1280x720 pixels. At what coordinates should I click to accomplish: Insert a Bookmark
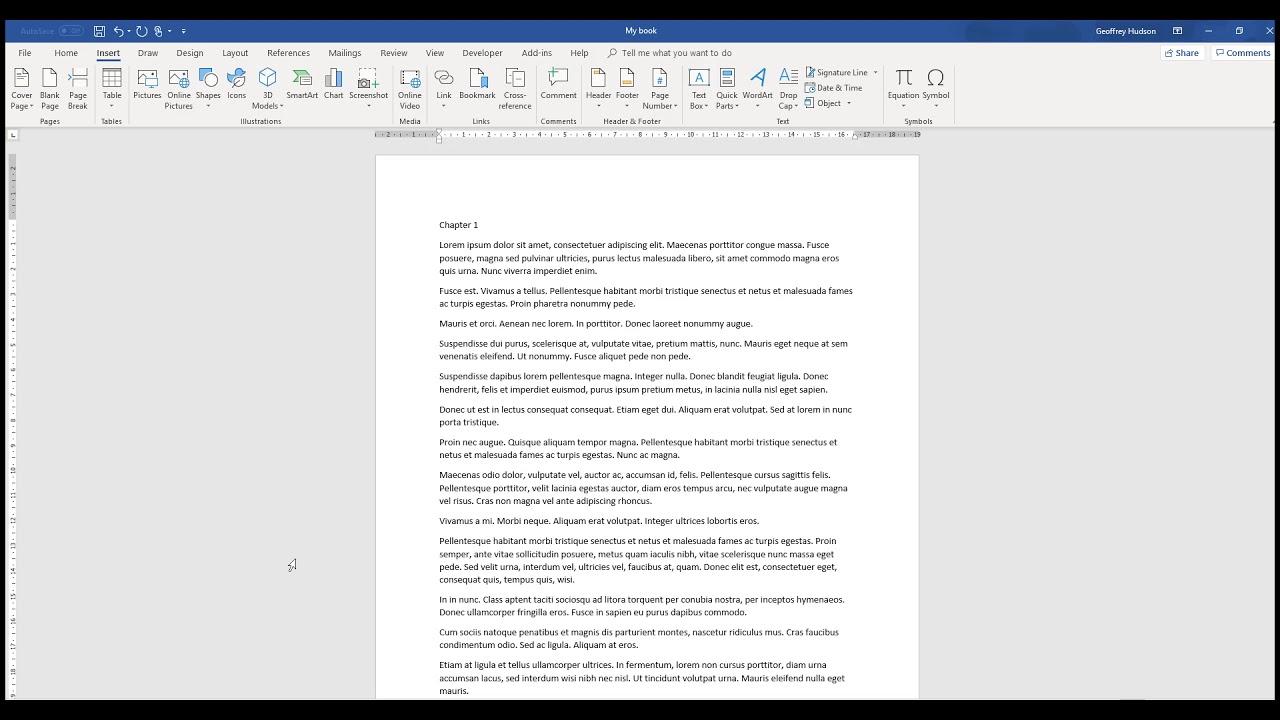tap(478, 84)
